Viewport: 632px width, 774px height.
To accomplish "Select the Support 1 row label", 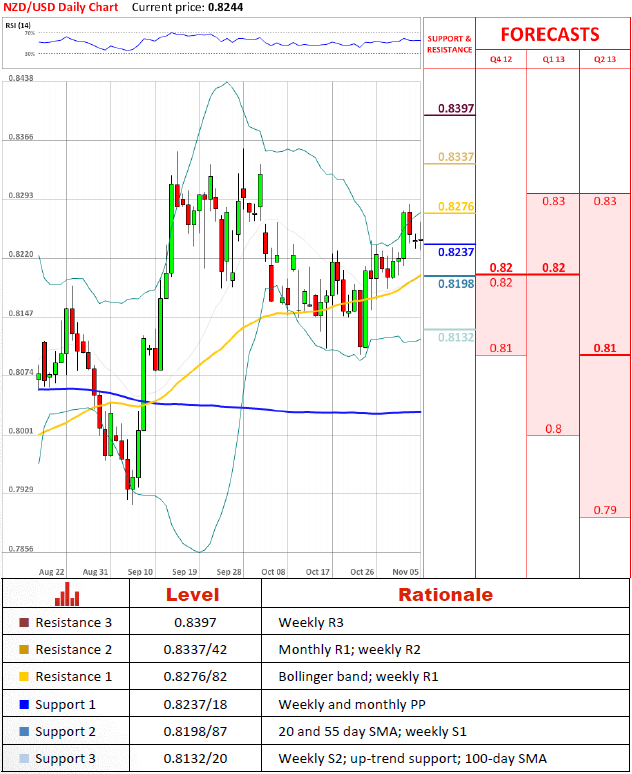I will [65, 705].
